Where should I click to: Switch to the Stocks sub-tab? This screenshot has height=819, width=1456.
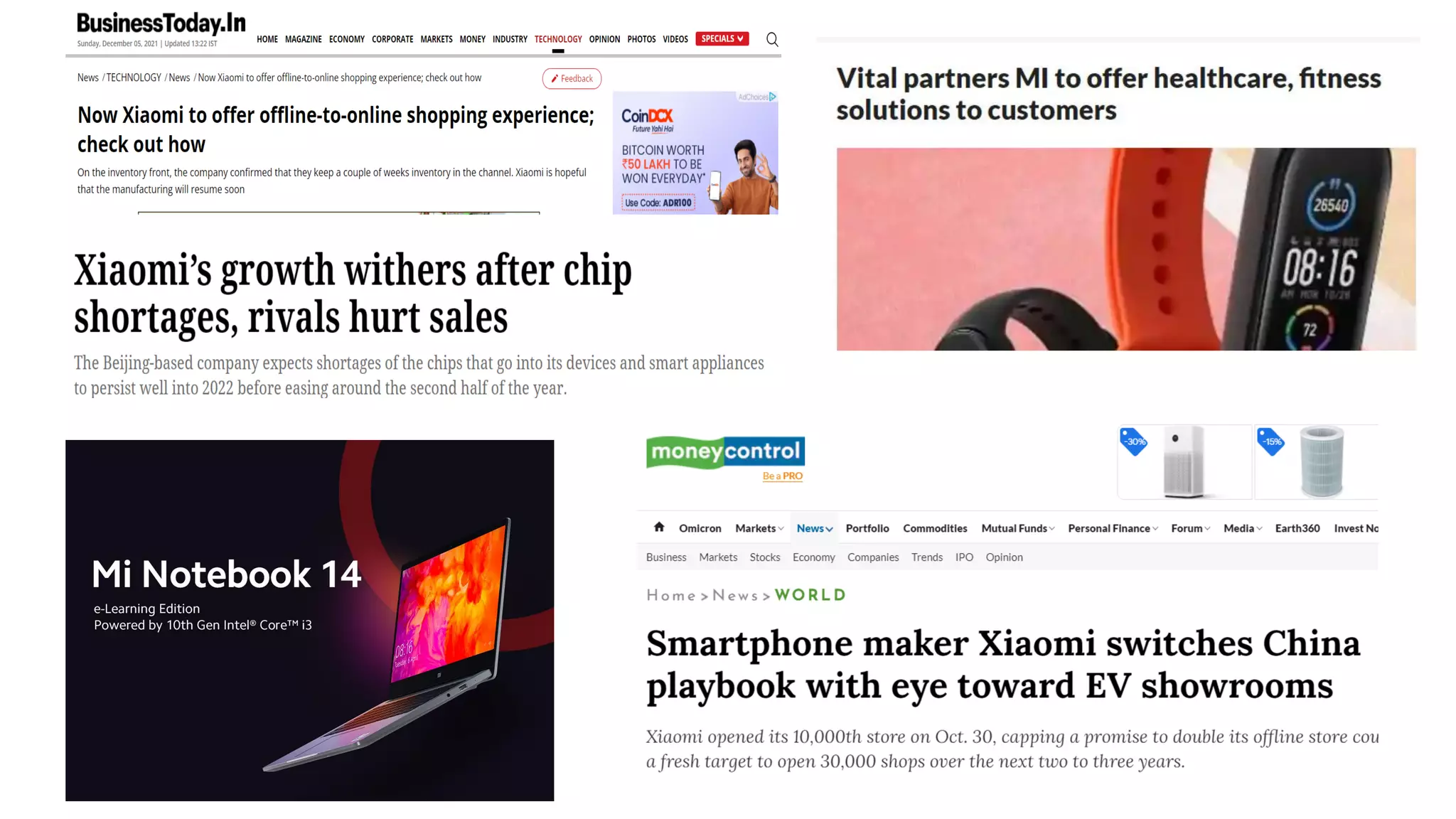click(x=765, y=557)
